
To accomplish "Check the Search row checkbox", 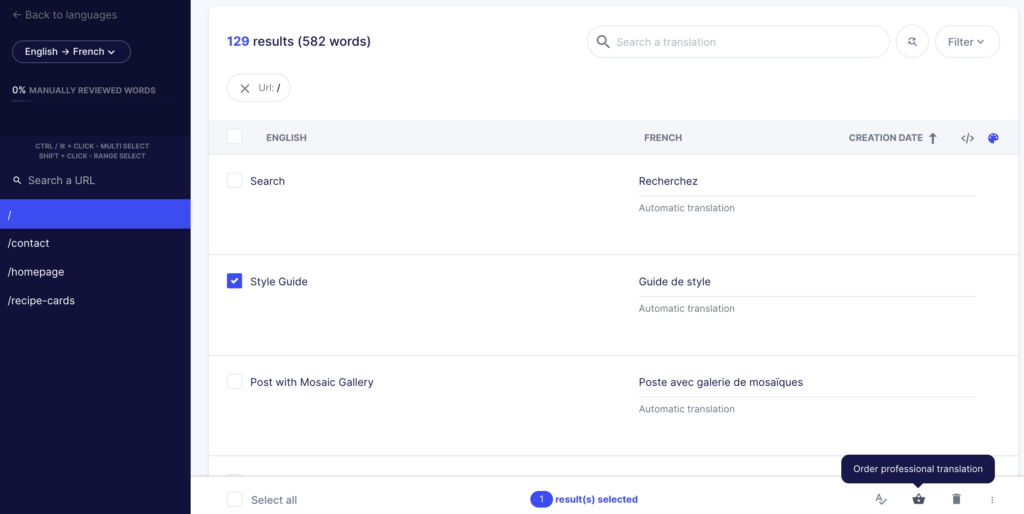I will pyautogui.click(x=234, y=180).
